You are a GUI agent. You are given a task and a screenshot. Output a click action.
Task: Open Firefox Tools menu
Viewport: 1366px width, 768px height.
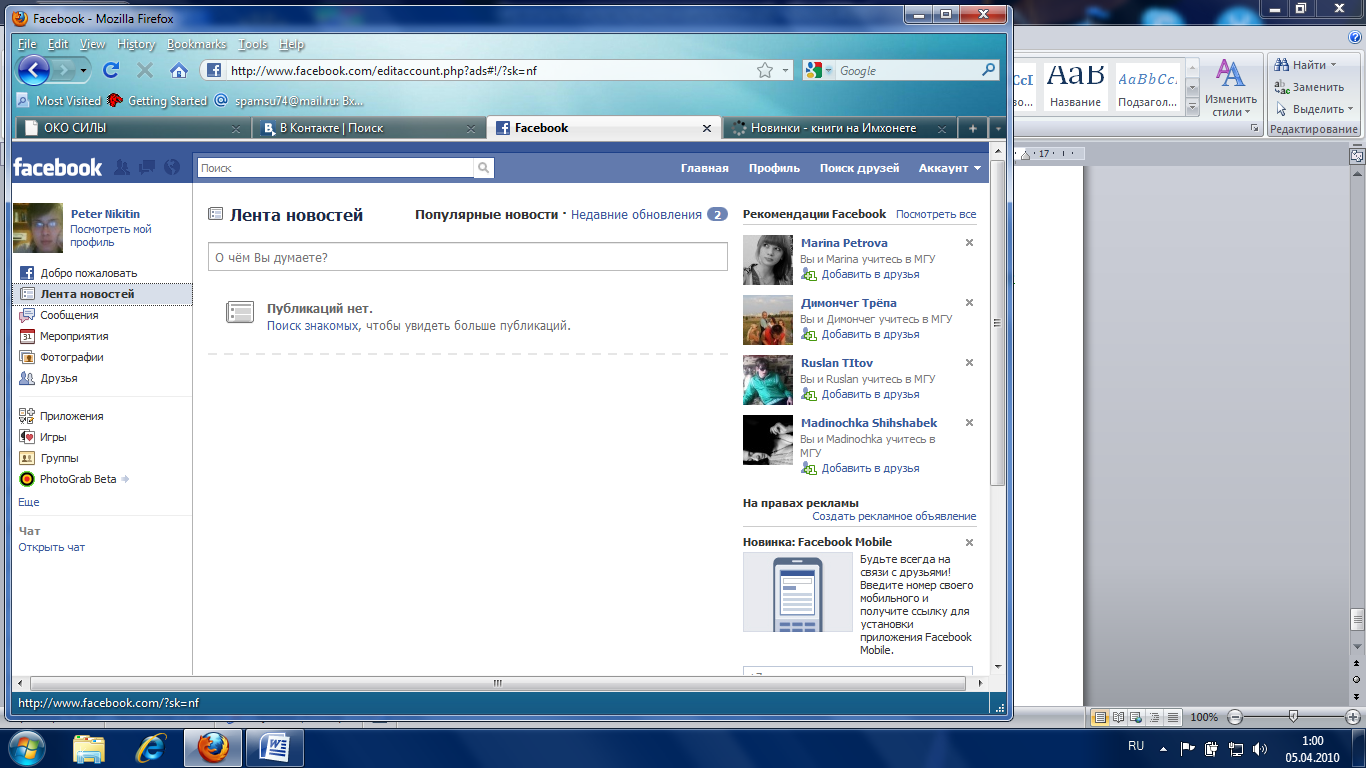pos(253,44)
